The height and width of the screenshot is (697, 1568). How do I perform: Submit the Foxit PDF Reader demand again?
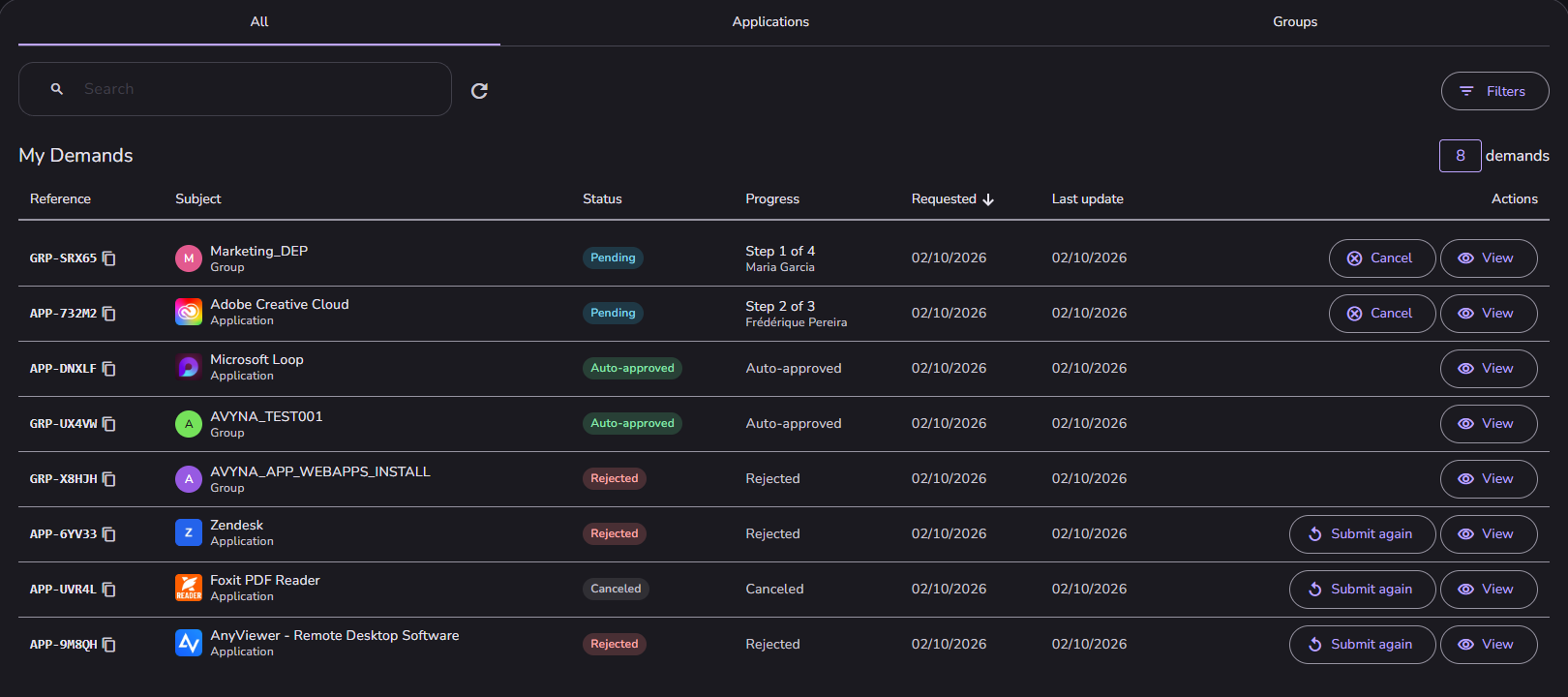click(x=1362, y=590)
